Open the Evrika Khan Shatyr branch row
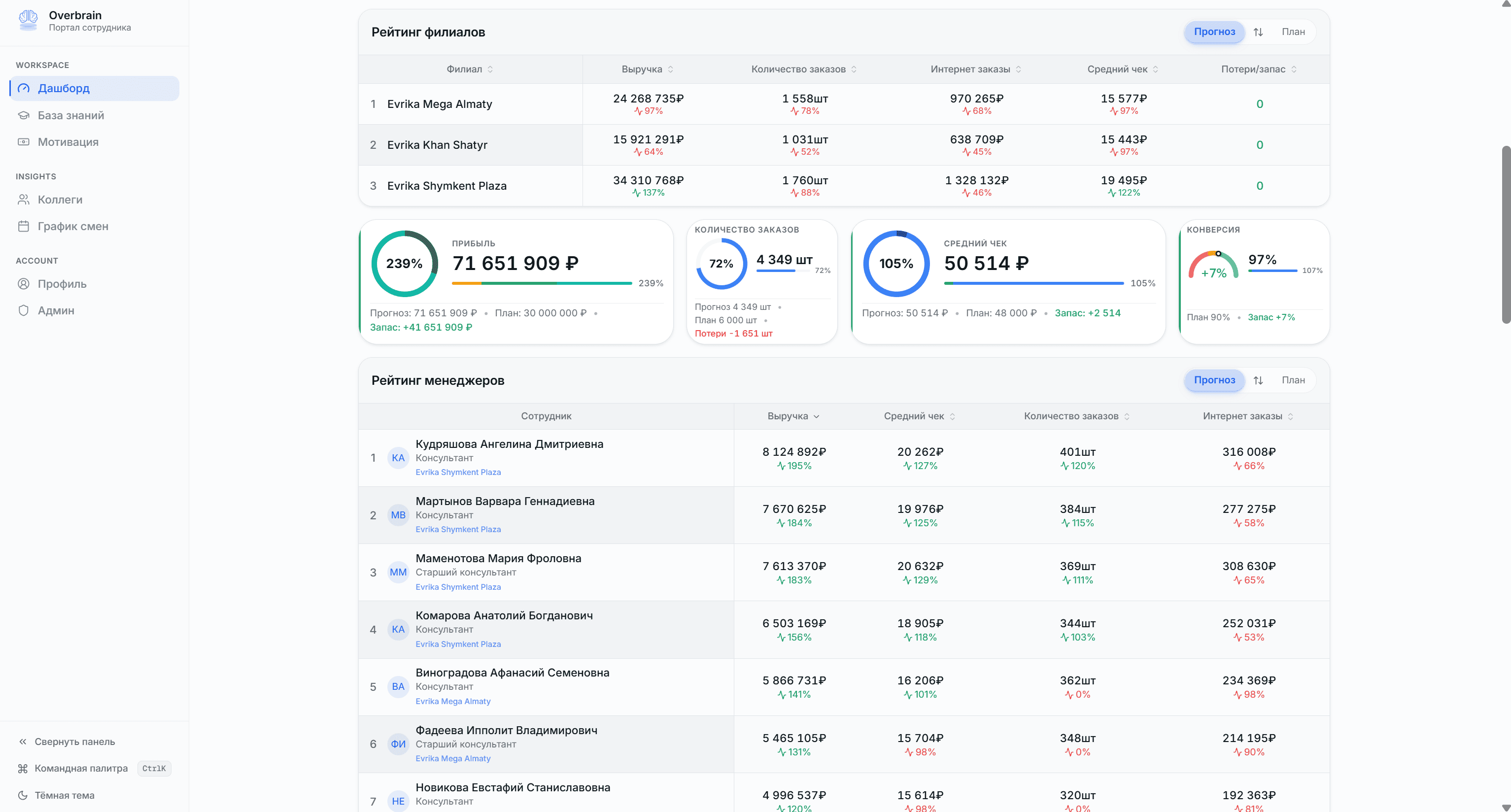The width and height of the screenshot is (1511, 812). [x=844, y=145]
